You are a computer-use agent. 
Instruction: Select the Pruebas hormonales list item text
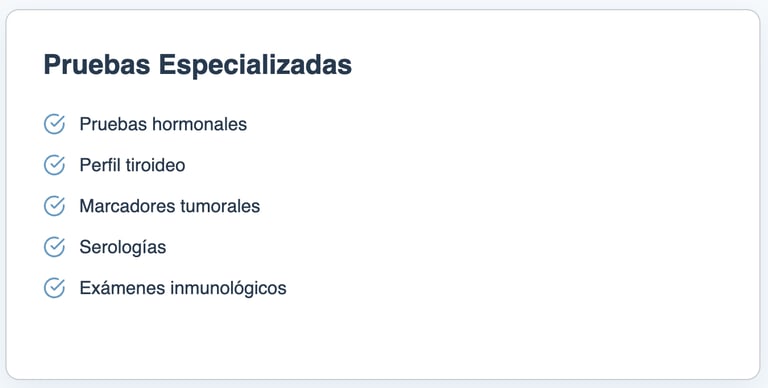[x=163, y=124]
